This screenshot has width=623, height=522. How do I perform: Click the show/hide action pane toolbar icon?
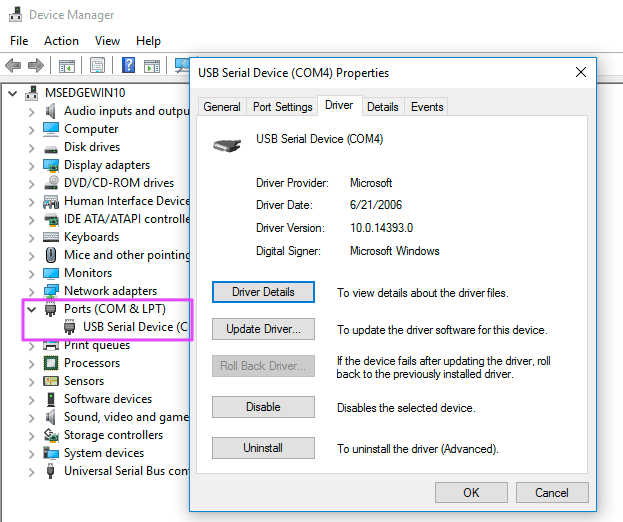tap(152, 66)
